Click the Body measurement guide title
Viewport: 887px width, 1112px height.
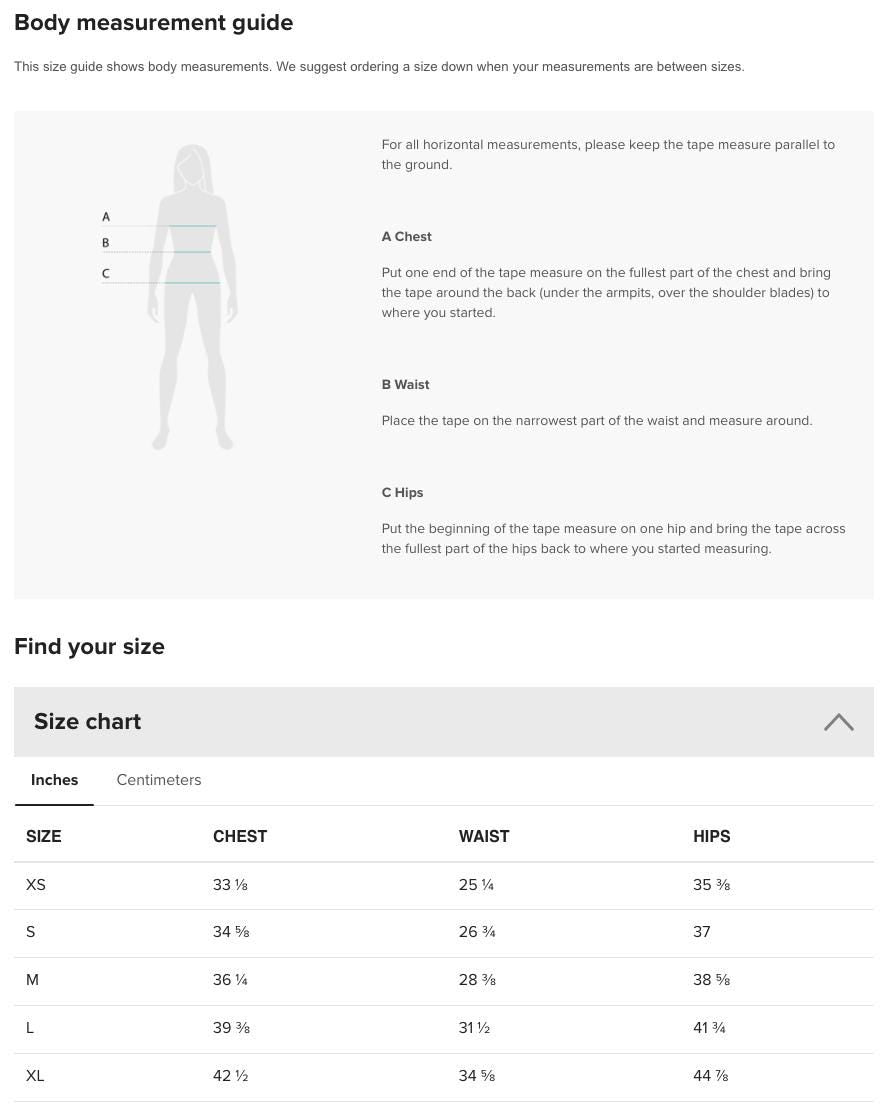[x=153, y=22]
